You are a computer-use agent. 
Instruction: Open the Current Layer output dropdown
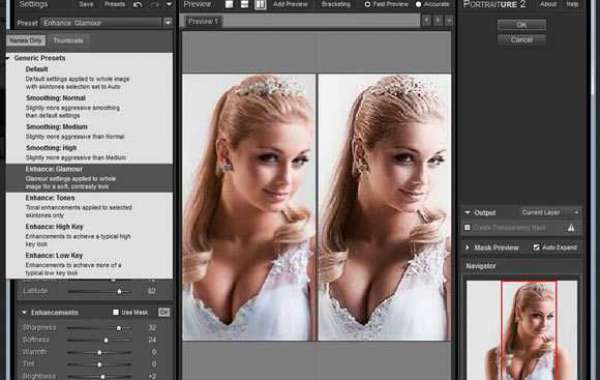click(x=550, y=212)
